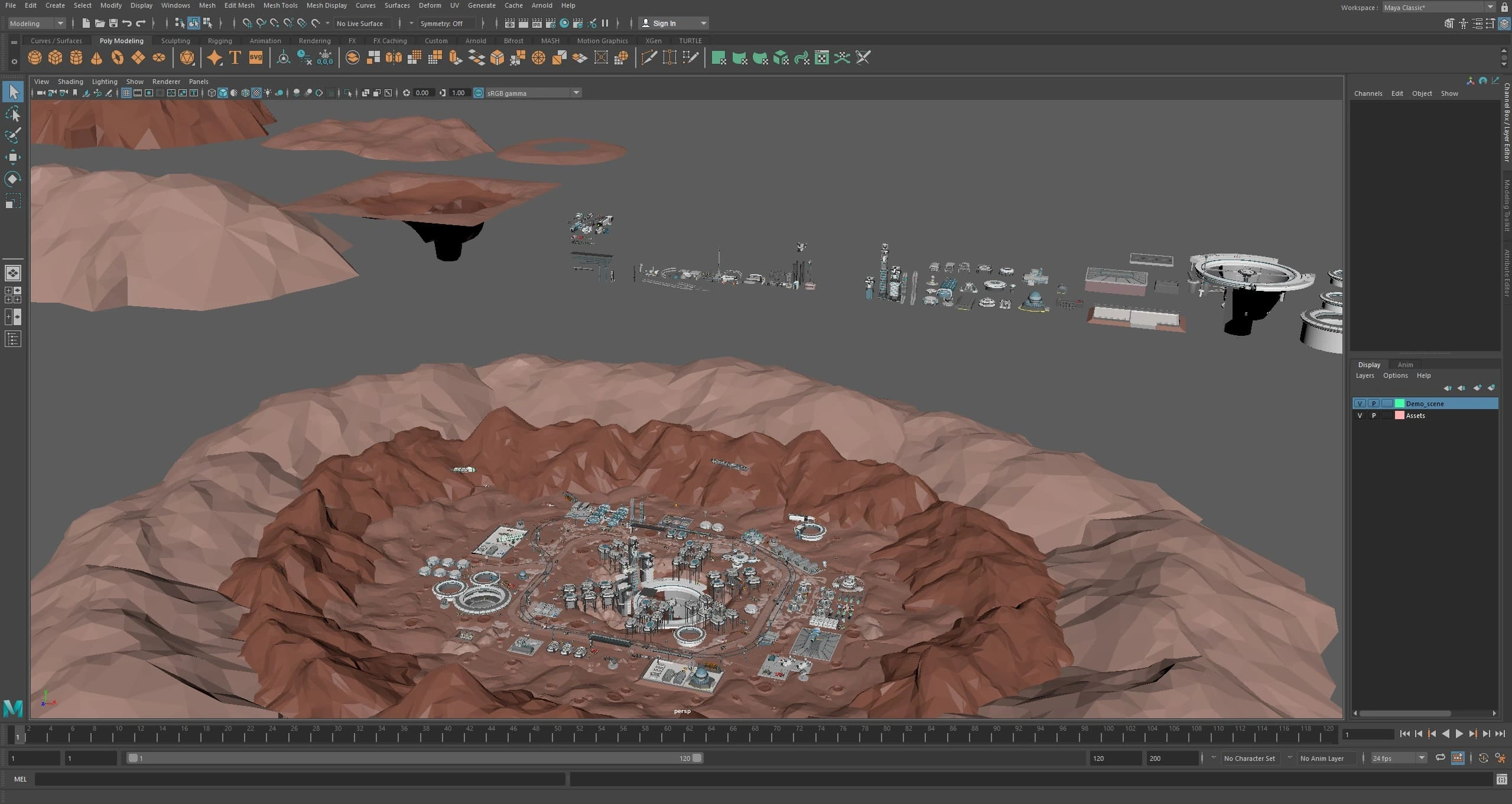Click the Assets layer color swatch
Image resolution: width=1512 pixels, height=804 pixels.
(1399, 416)
